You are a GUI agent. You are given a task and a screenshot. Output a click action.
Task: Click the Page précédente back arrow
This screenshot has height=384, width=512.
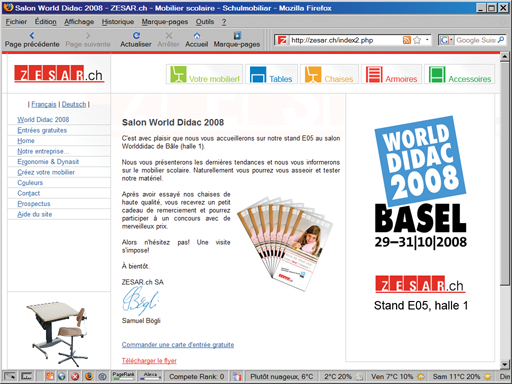[x=32, y=35]
